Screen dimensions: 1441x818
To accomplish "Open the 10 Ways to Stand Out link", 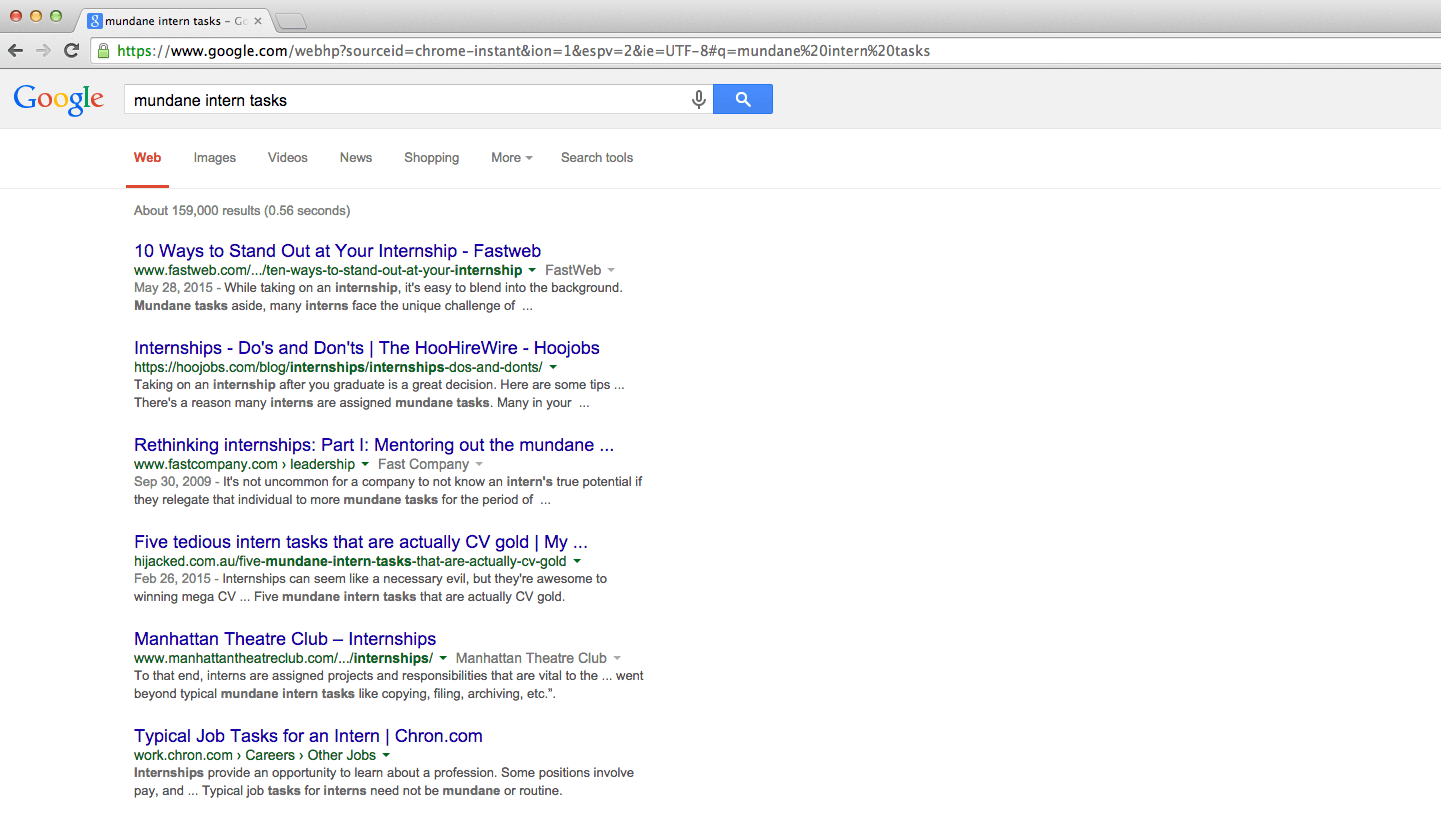I will [x=338, y=251].
